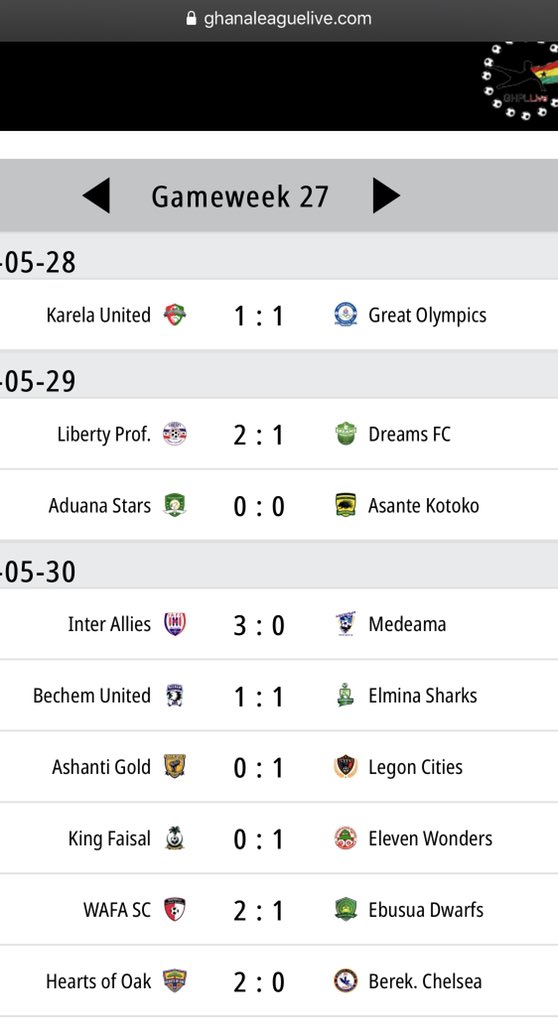The image size is (558, 1024).
Task: Click the Inter Allies club badge
Action: click(174, 624)
